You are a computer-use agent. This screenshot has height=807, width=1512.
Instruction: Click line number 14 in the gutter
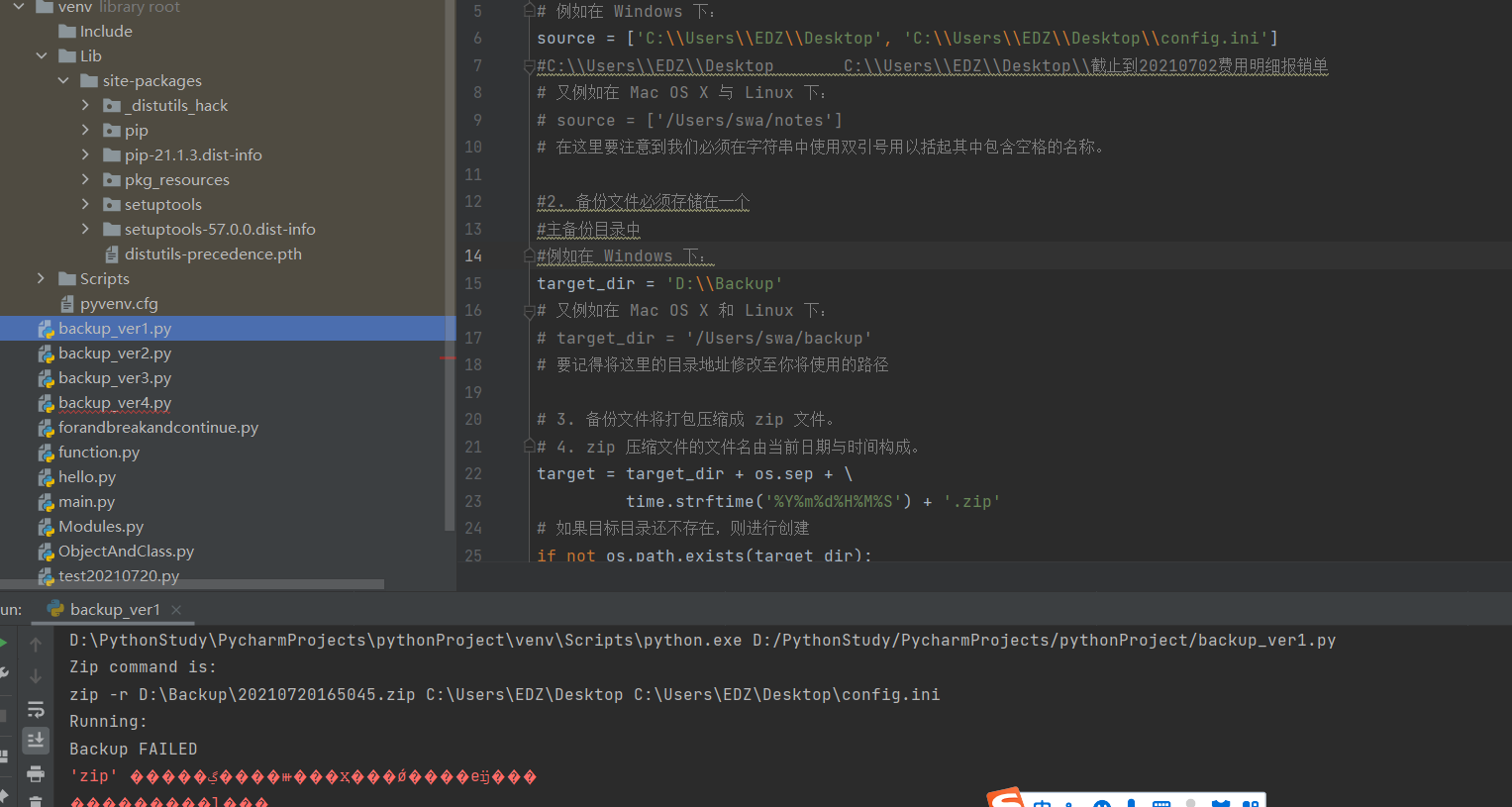tap(473, 255)
